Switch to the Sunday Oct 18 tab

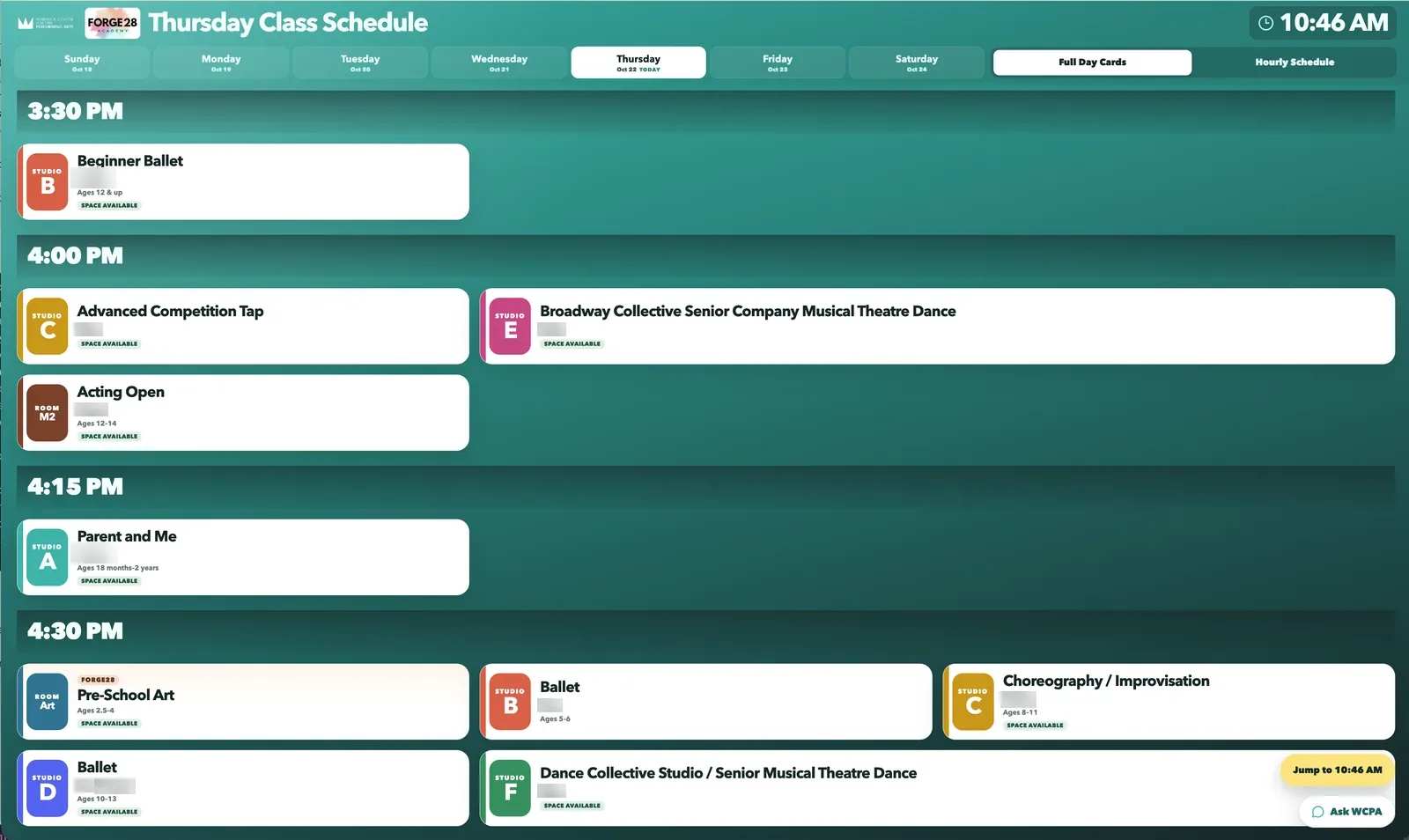82,63
